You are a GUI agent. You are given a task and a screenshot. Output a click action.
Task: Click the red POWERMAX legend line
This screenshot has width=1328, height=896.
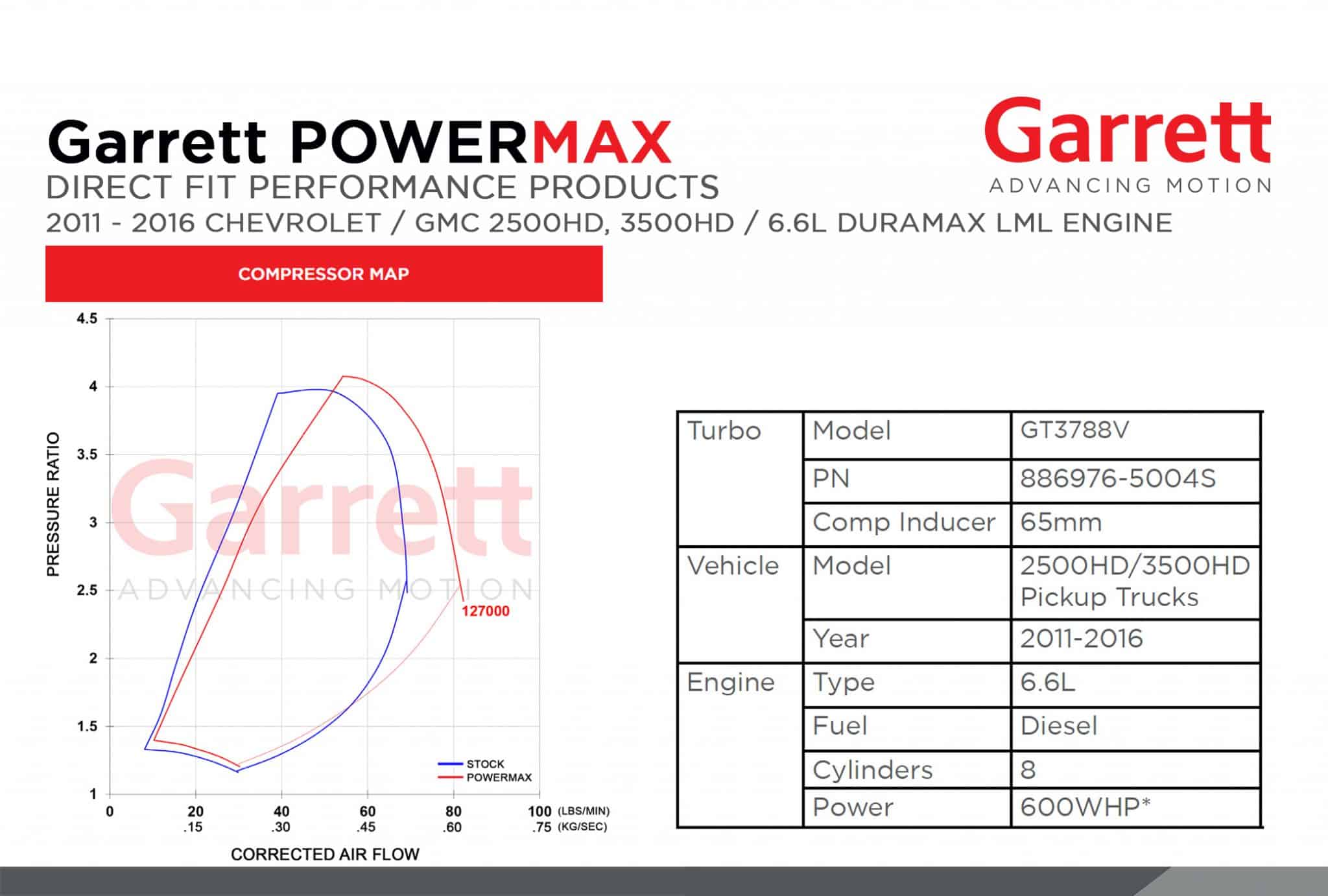pyautogui.click(x=451, y=777)
